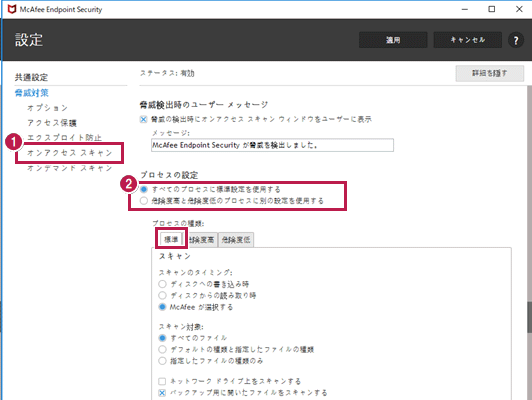Select オンアクセス スキャン in sidebar
532x400 pixels.
70,153
